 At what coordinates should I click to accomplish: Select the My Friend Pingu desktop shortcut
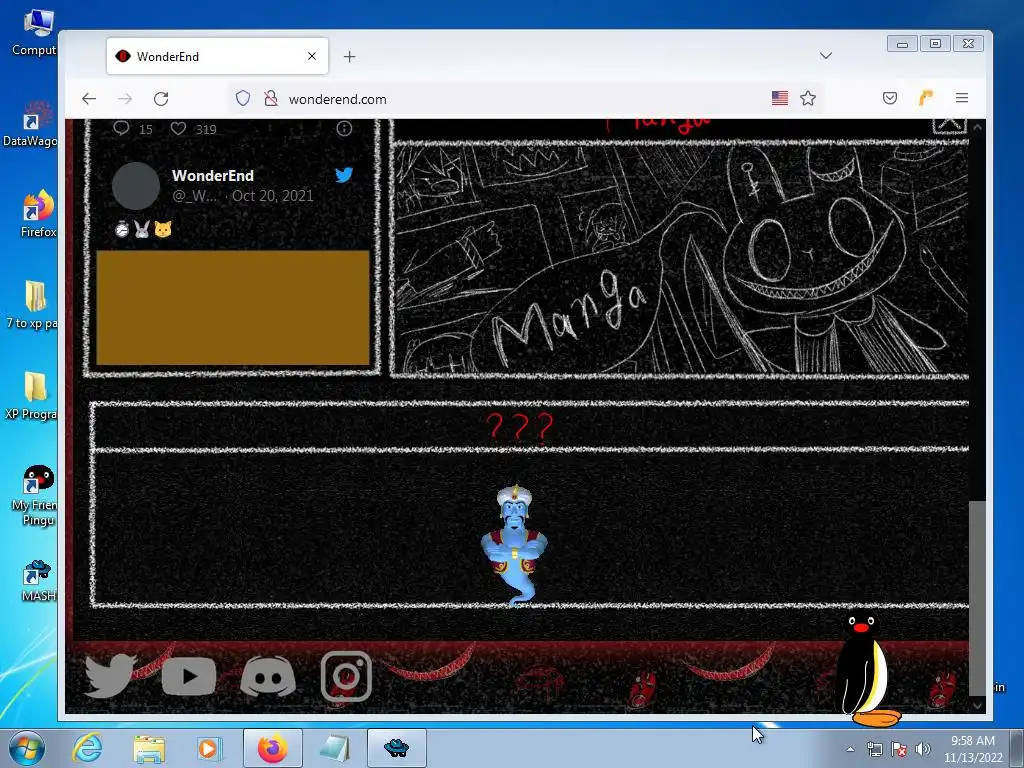[36, 496]
